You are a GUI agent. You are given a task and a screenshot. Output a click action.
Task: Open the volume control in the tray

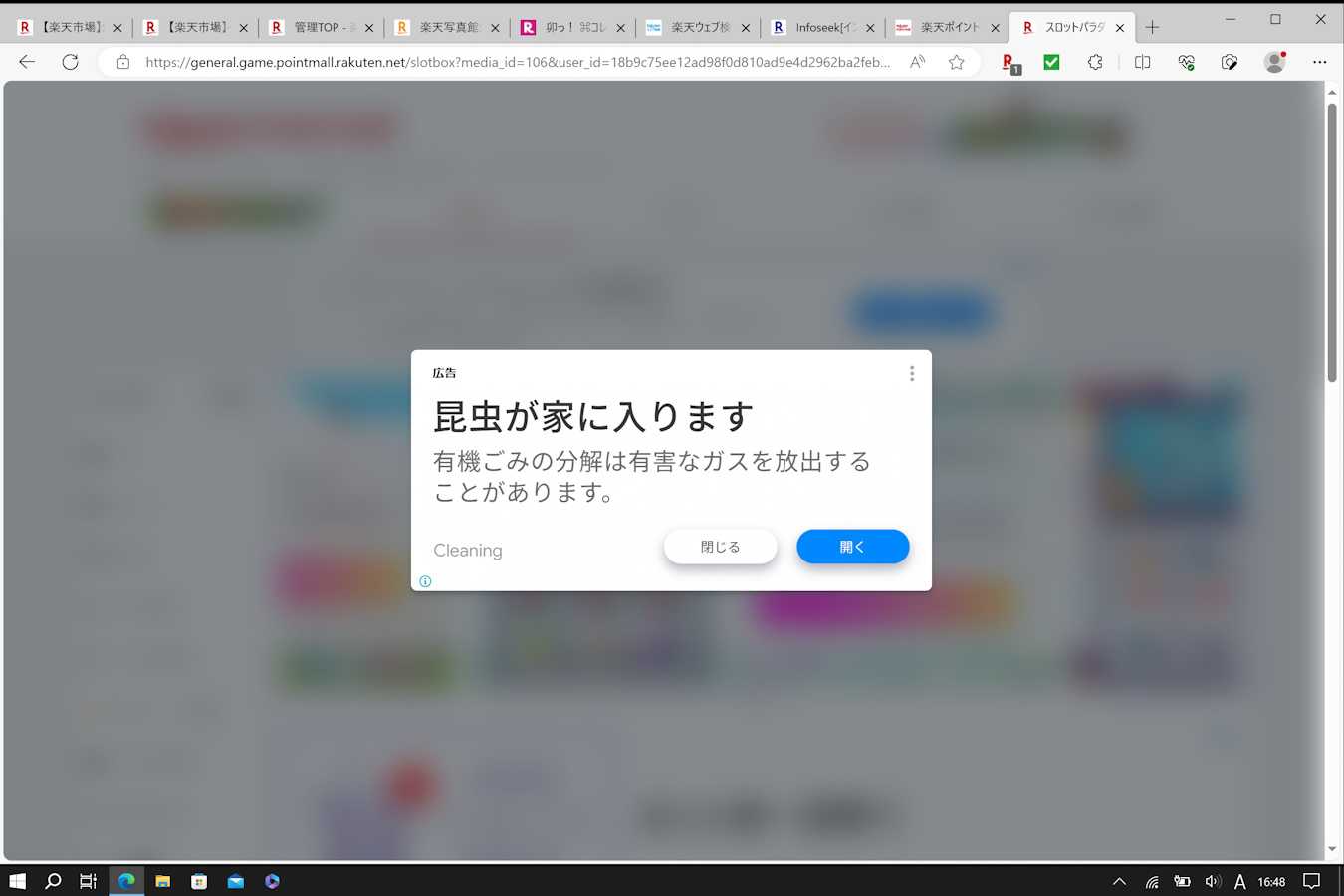1212,881
